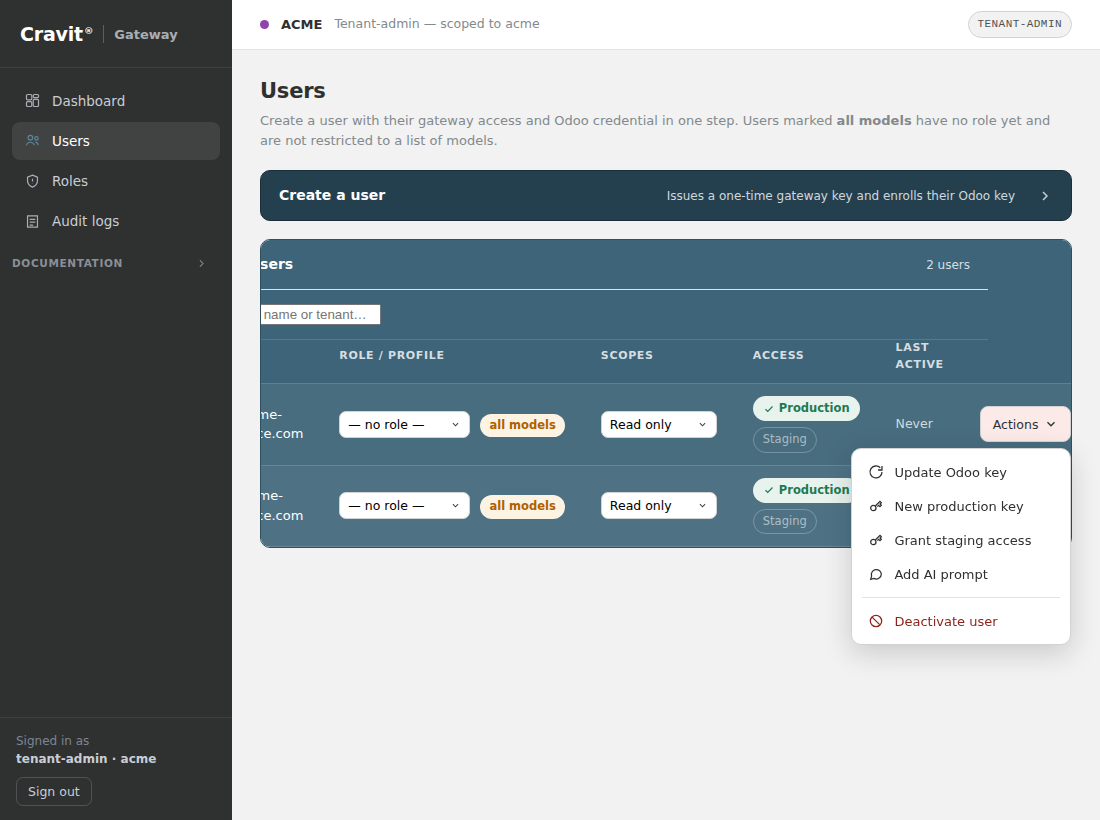Open the Dashboard icon in sidebar

[x=32, y=101]
